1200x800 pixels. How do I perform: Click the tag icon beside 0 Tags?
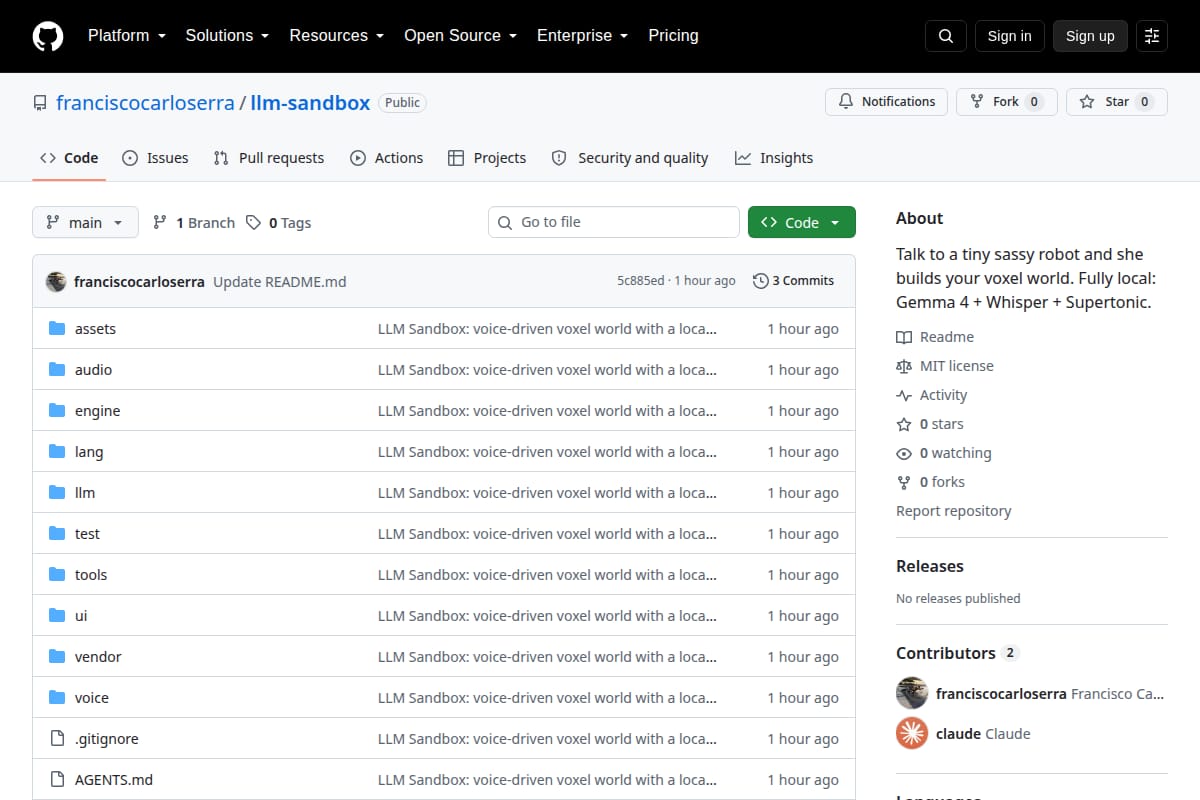click(x=253, y=222)
